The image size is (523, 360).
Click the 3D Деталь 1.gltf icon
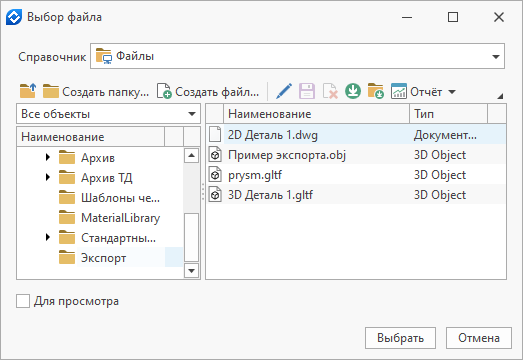click(x=215, y=194)
